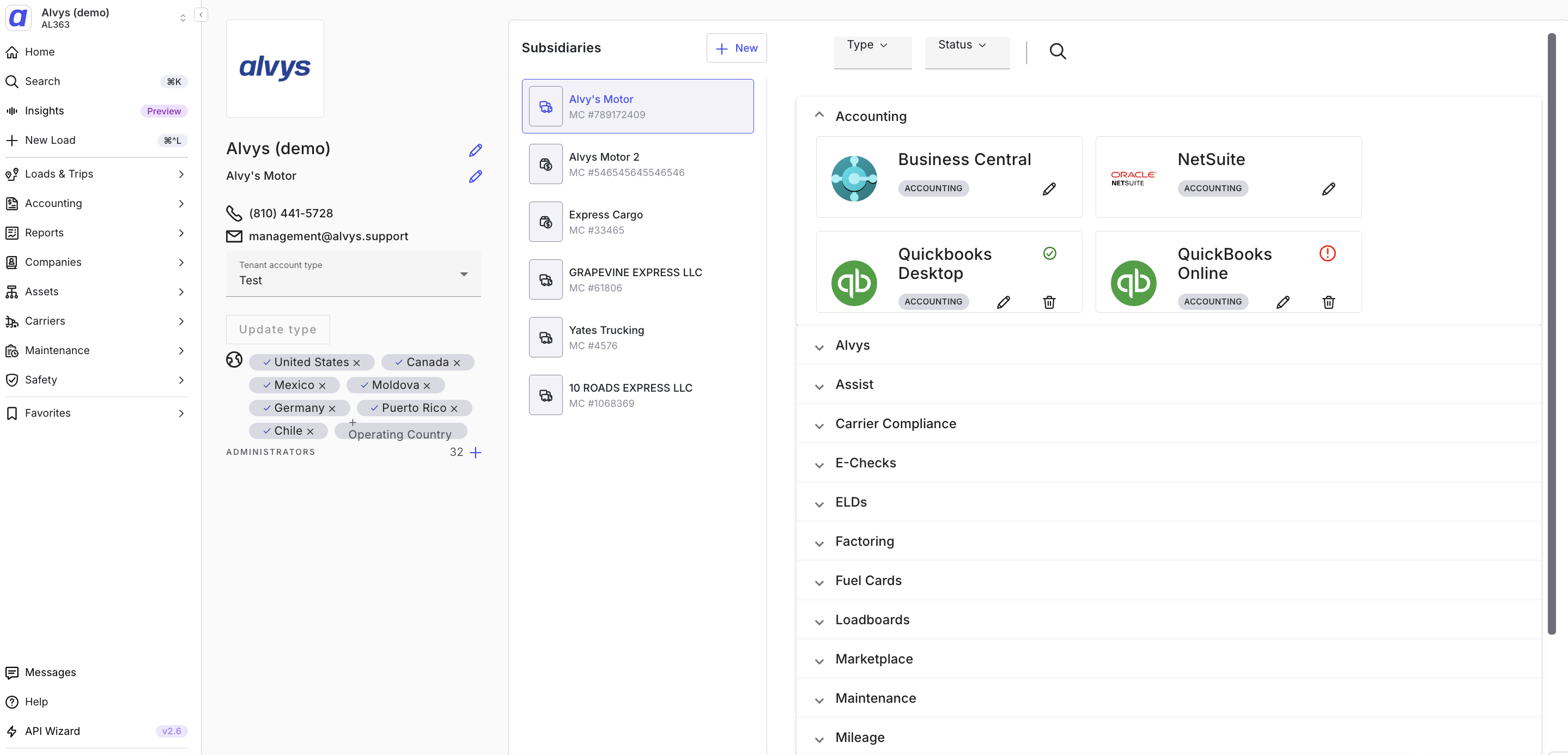Delete QuickBooks Online integration
The height and width of the screenshot is (755, 1568).
(x=1328, y=302)
